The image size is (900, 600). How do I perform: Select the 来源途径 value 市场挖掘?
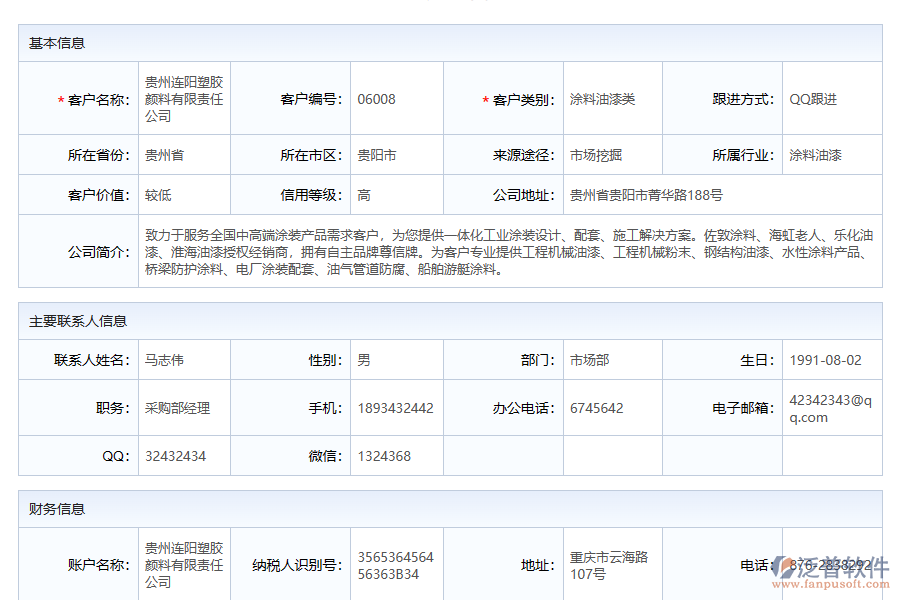click(596, 155)
